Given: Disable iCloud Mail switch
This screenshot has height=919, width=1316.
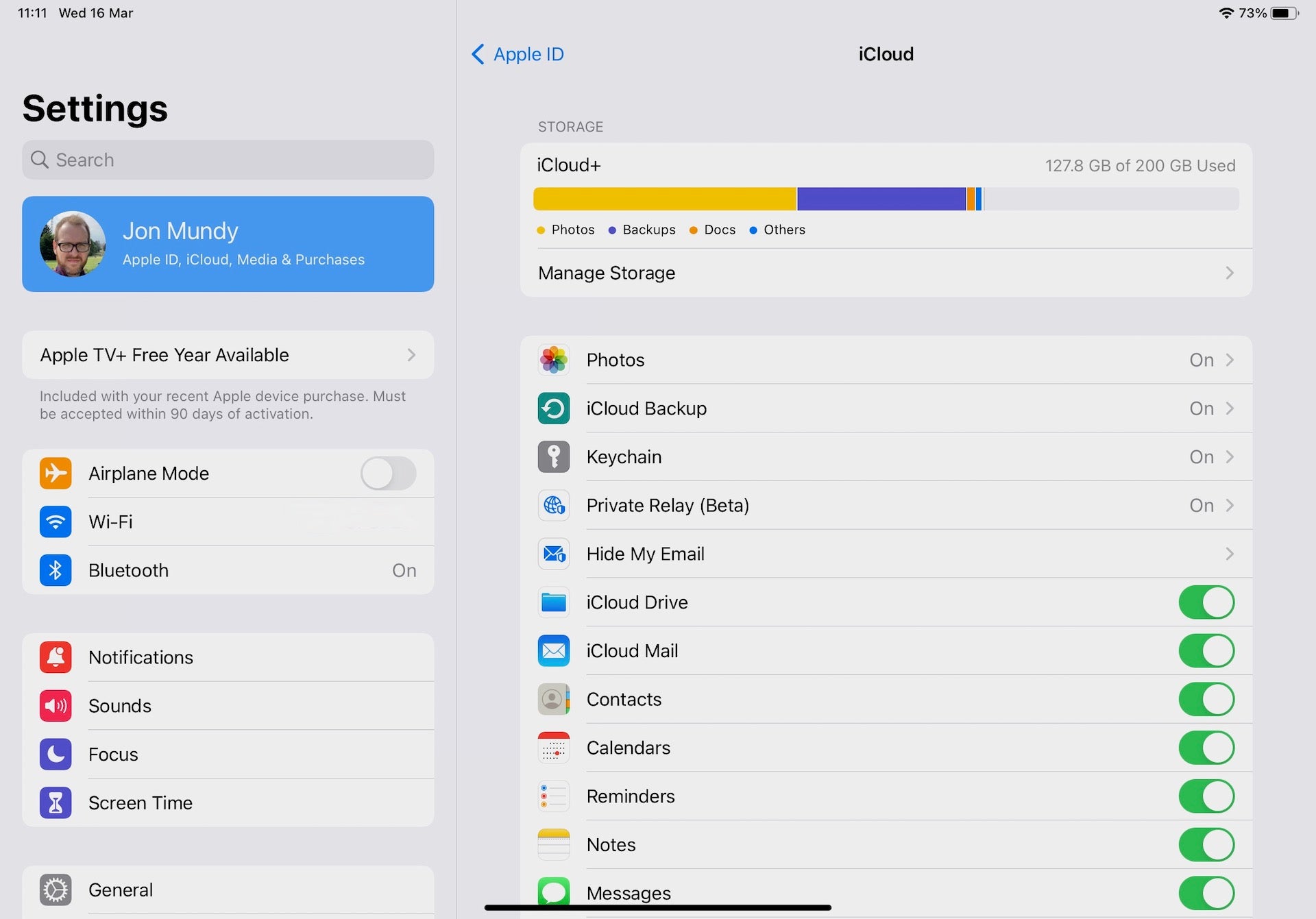Looking at the screenshot, I should tap(1207, 651).
